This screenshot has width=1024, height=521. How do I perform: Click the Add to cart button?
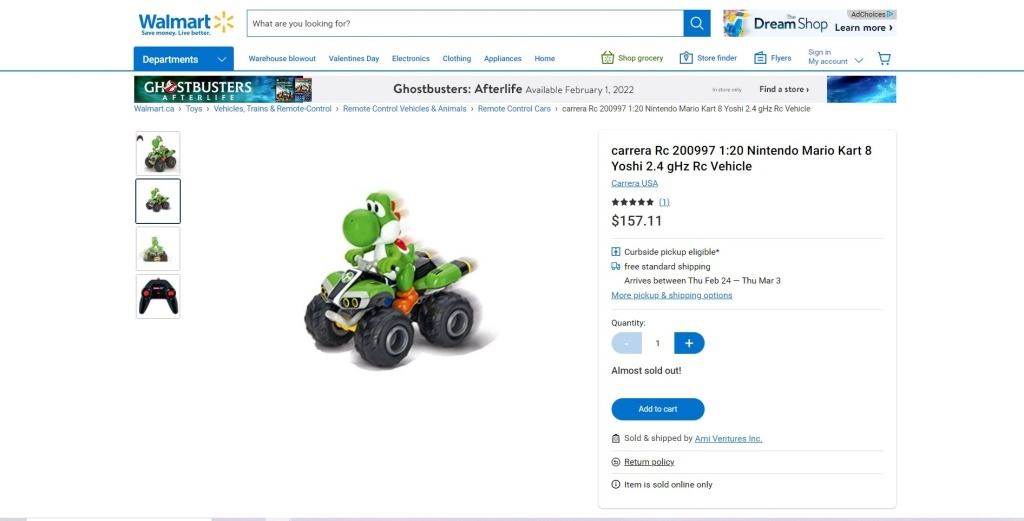click(658, 409)
